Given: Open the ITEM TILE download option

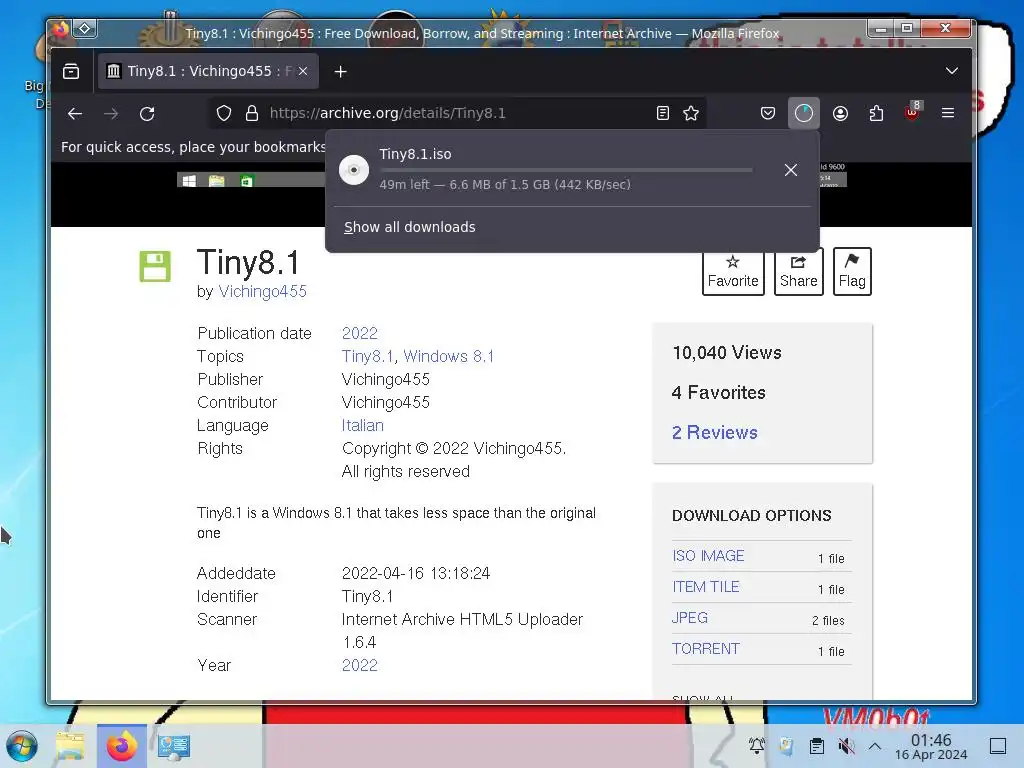Looking at the screenshot, I should tap(705, 586).
